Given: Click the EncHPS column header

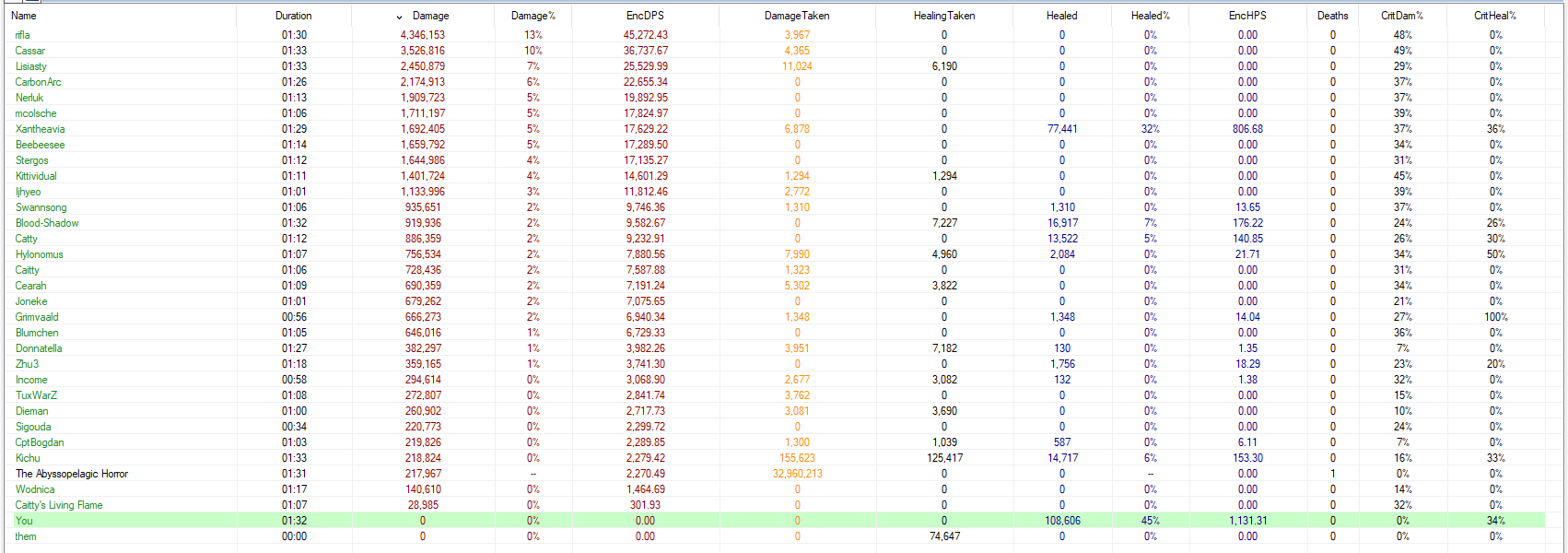Looking at the screenshot, I should (x=1247, y=16).
